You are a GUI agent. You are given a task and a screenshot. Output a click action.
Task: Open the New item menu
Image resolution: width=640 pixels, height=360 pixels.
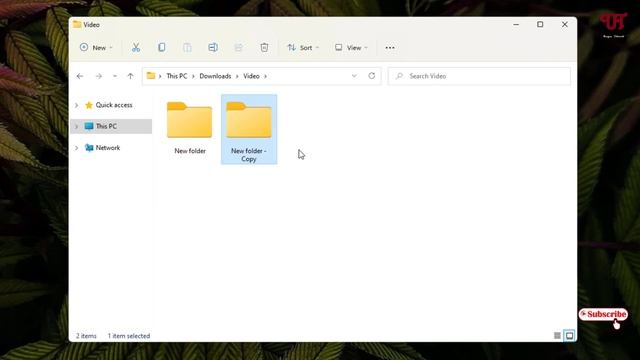[96, 48]
